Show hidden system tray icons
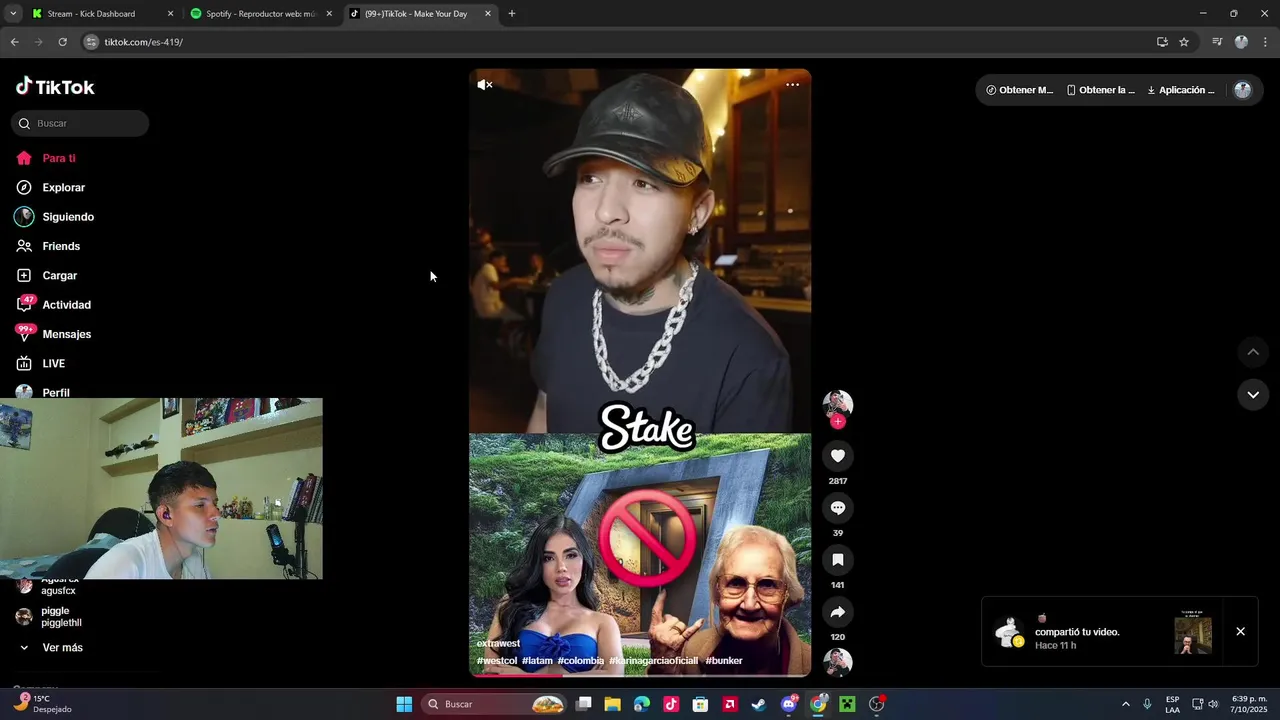 pos(1125,704)
